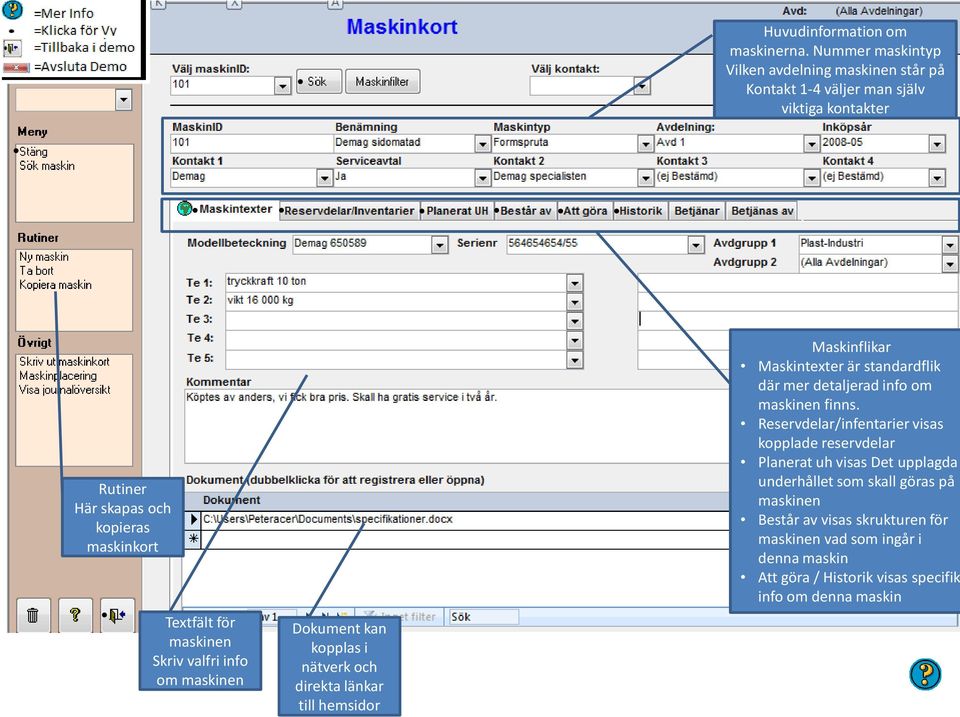The image size is (960, 717).
Task: Expand the Inköpsår dropdown
Action: [937, 144]
